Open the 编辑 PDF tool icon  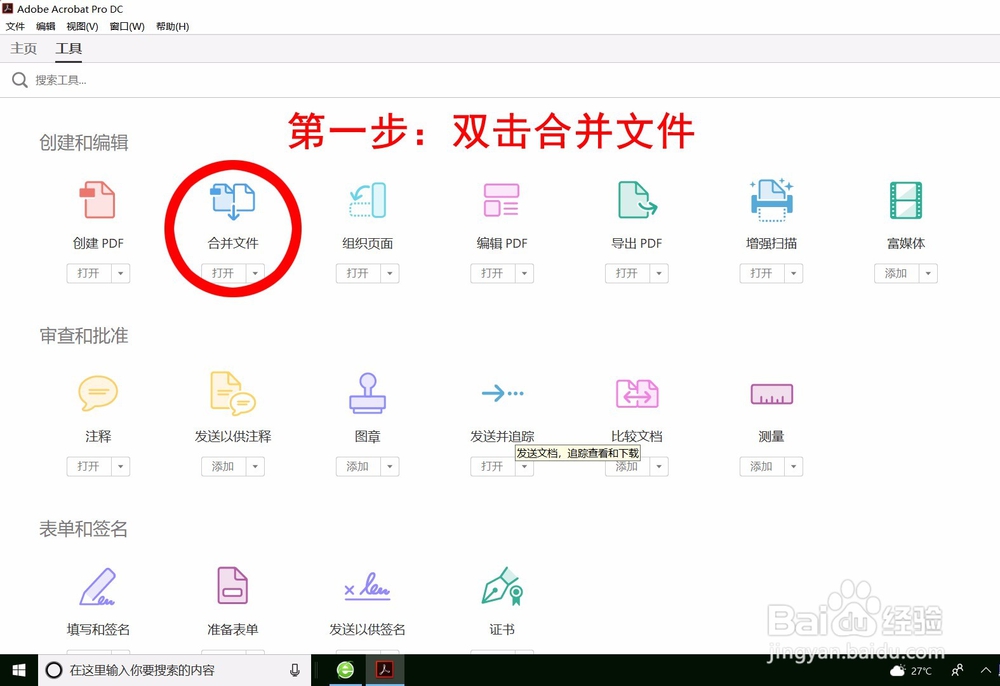[501, 200]
